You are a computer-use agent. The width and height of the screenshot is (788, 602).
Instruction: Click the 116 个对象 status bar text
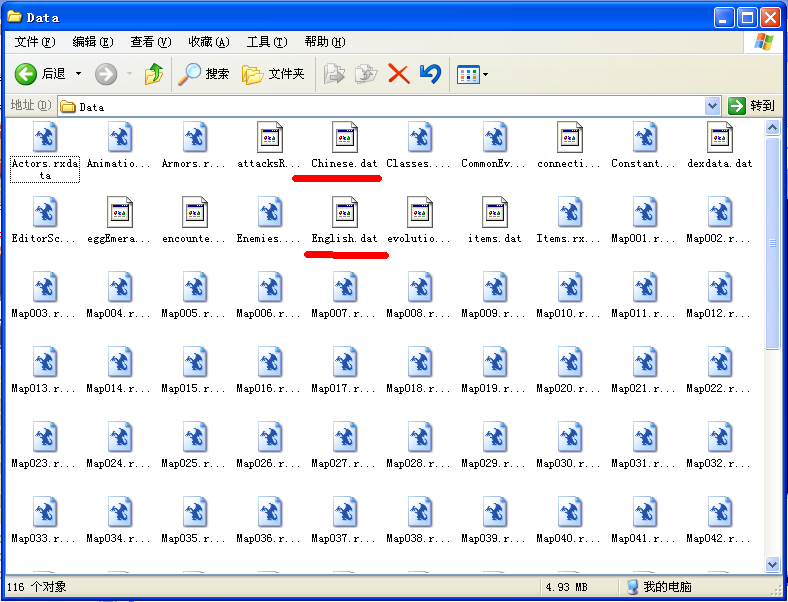[37, 587]
